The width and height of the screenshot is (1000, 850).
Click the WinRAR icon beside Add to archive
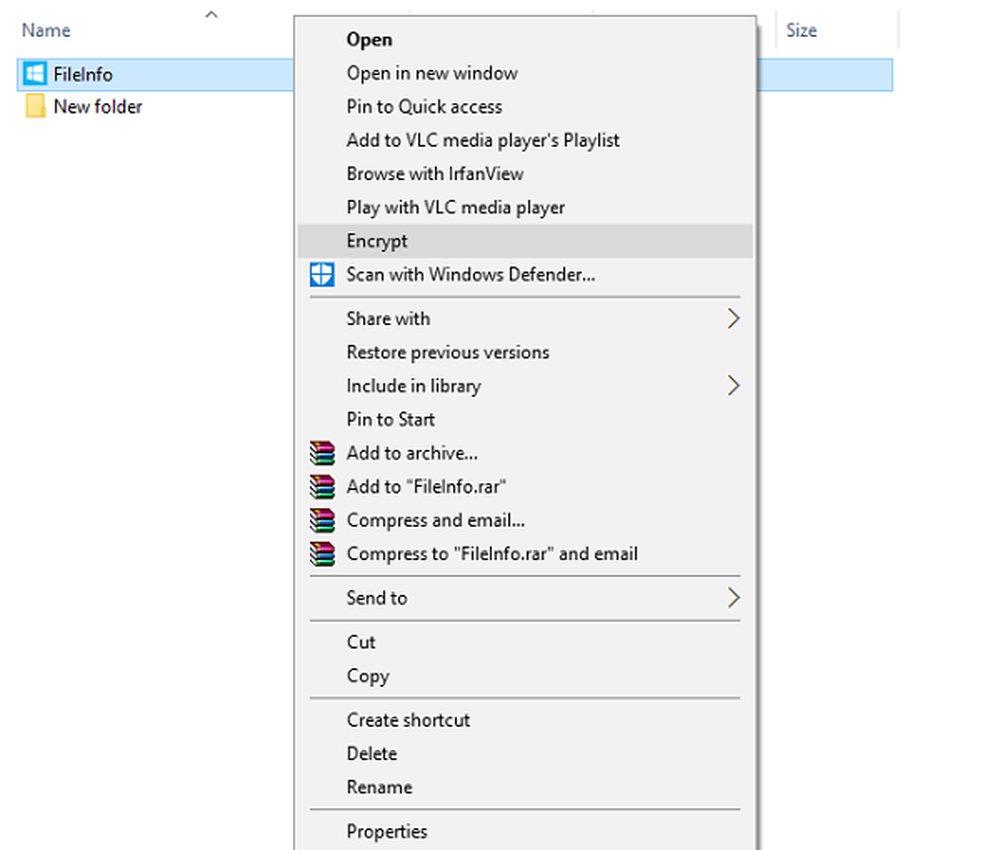coord(321,453)
